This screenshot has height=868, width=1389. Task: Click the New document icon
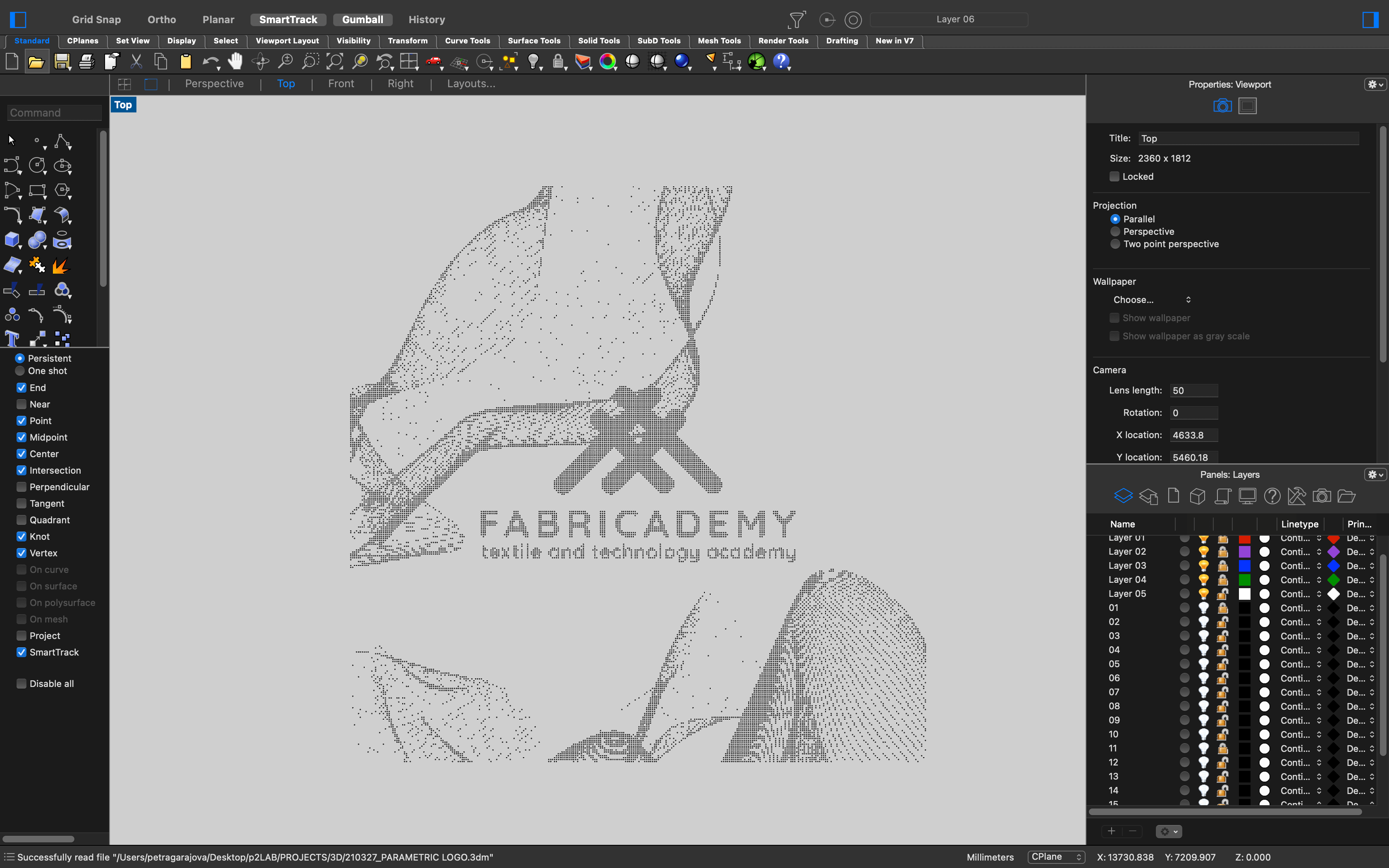(12, 62)
